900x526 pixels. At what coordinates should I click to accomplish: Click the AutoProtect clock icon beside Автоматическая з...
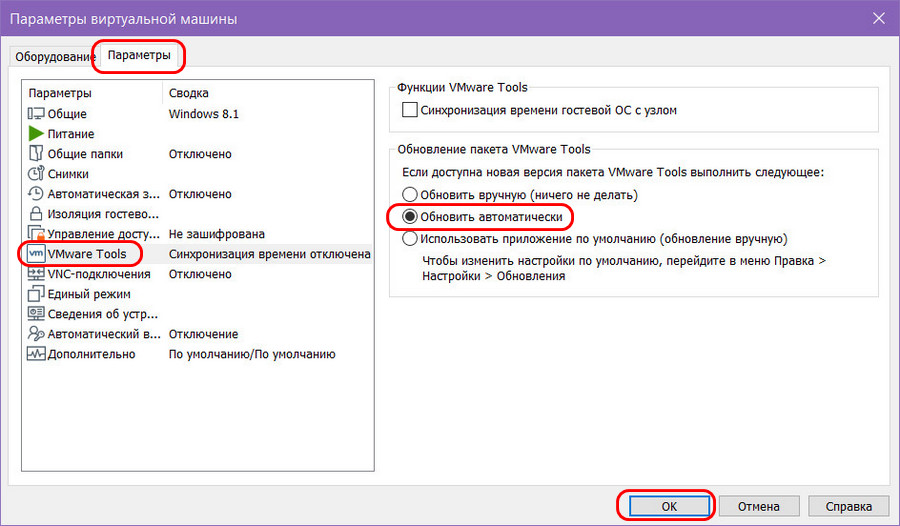(36, 194)
